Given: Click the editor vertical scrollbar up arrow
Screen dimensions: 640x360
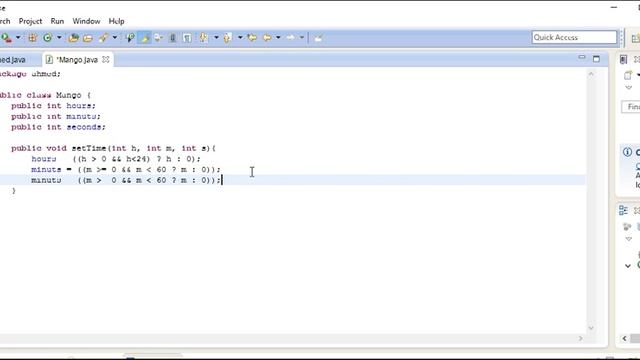Looking at the screenshot, I should [591, 74].
